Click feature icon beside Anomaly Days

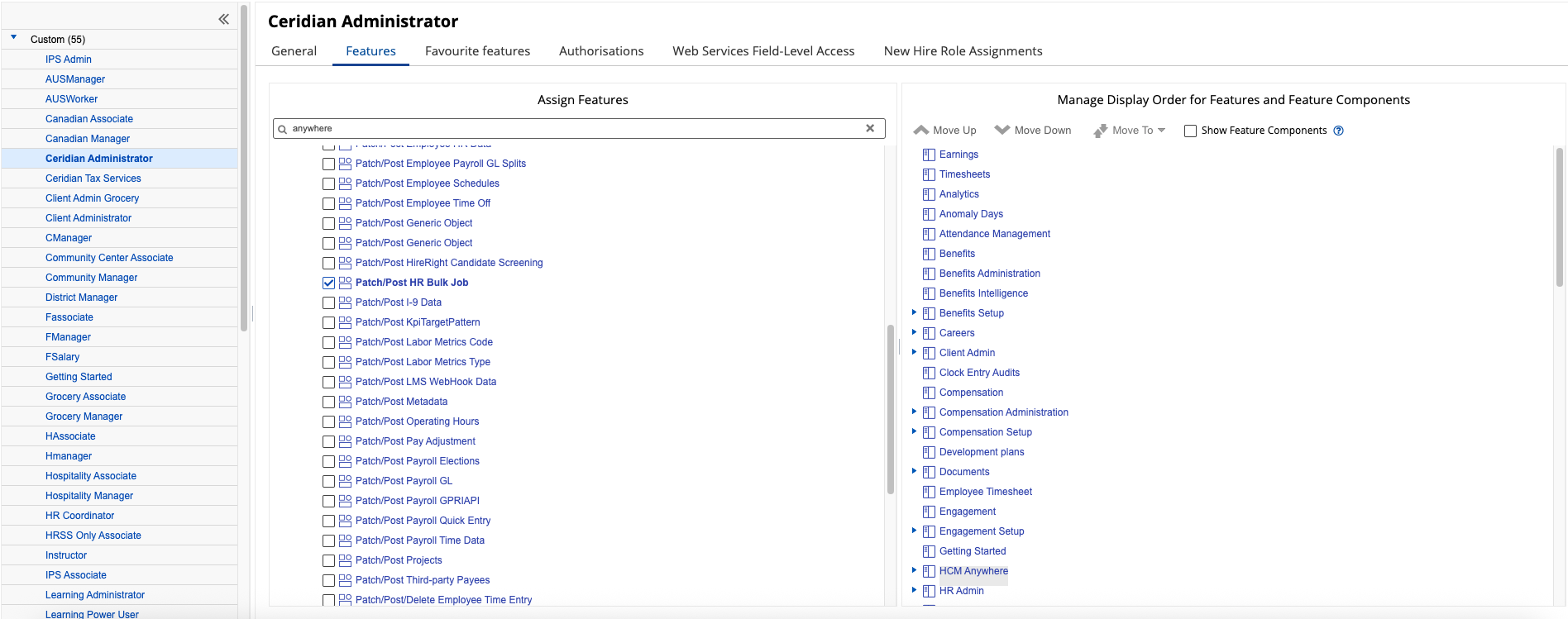pyautogui.click(x=929, y=214)
